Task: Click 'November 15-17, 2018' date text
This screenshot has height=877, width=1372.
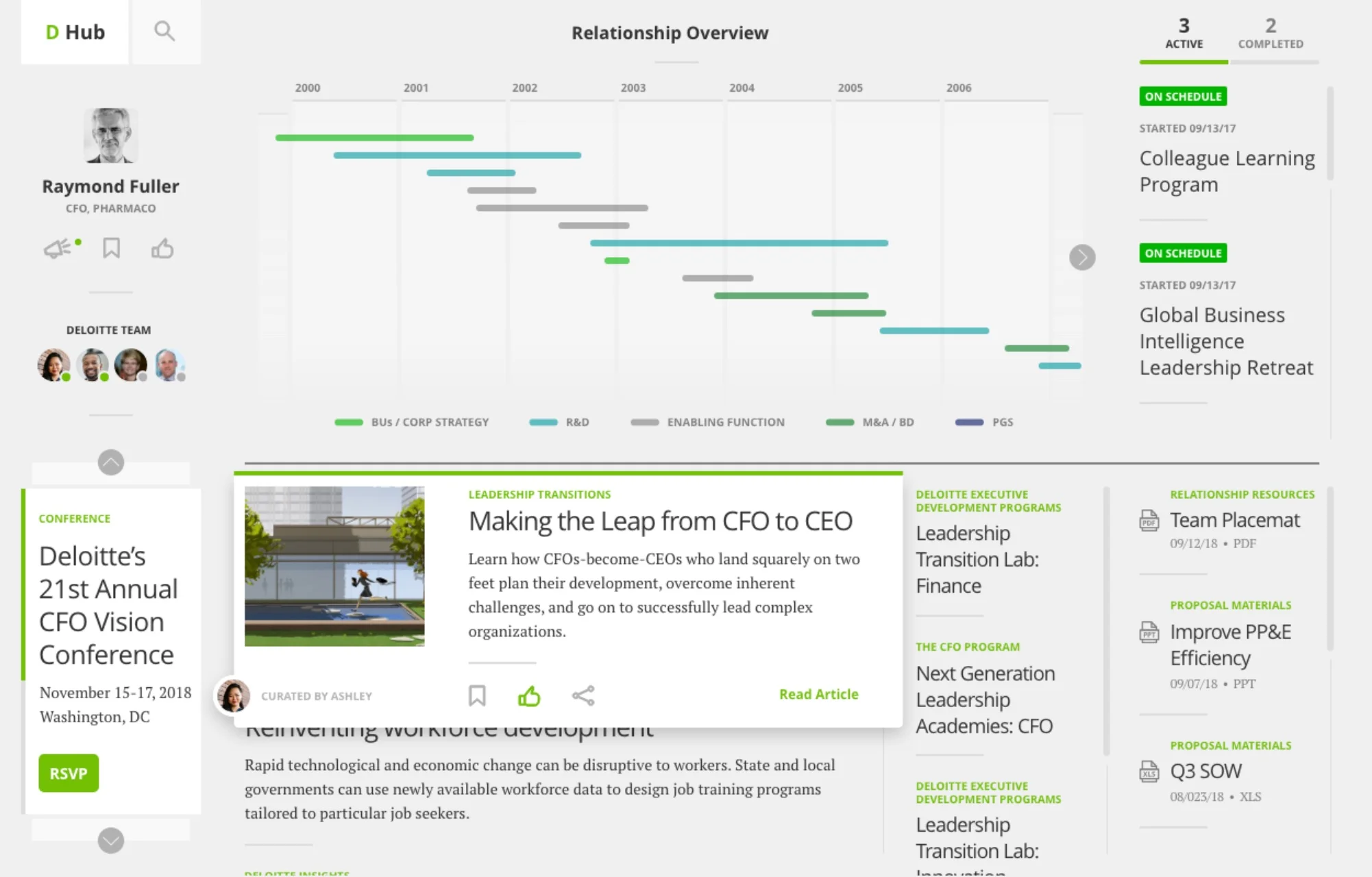Action: click(x=115, y=693)
